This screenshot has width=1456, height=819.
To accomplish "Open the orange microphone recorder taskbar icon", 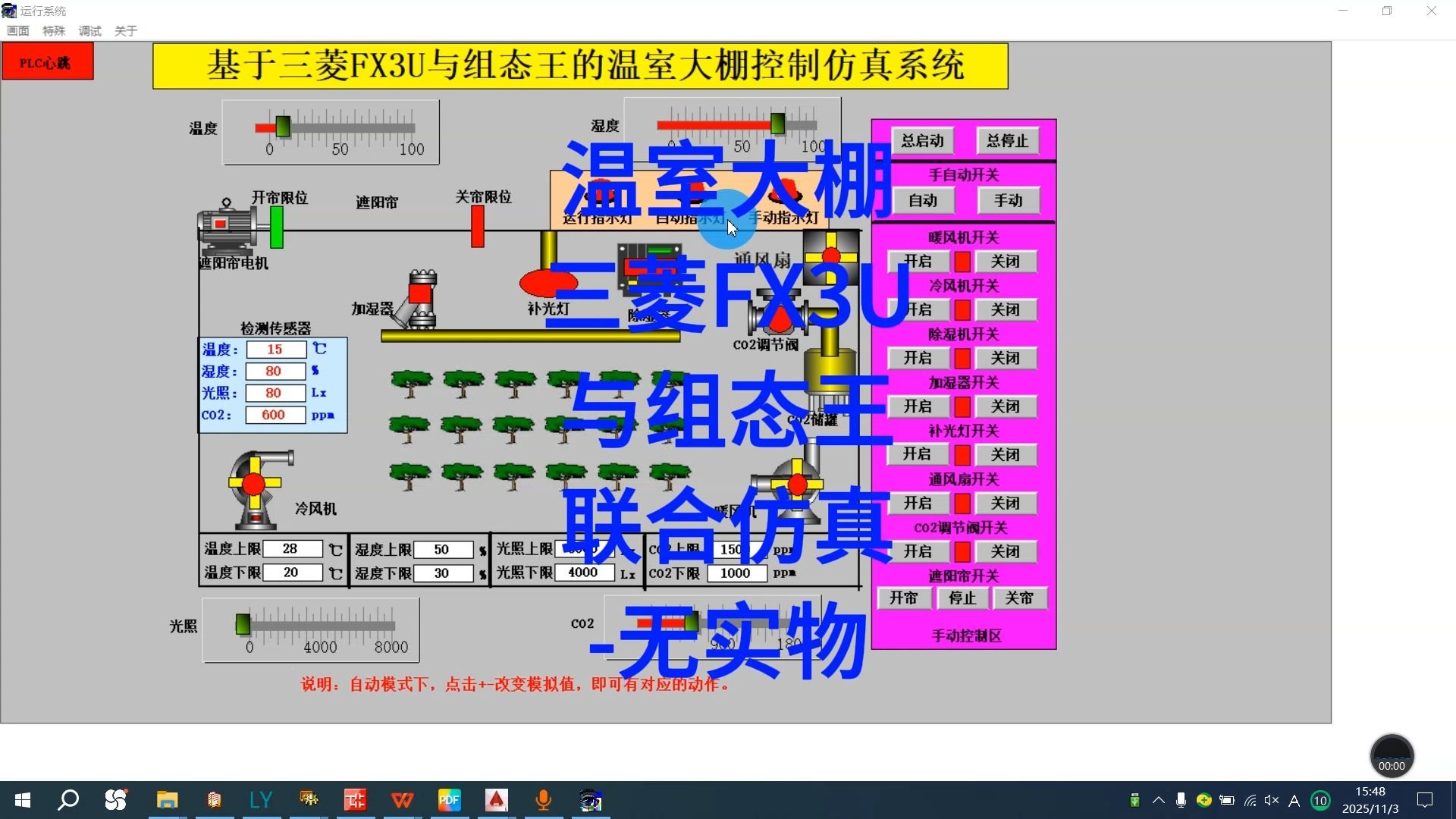I will pos(543,800).
